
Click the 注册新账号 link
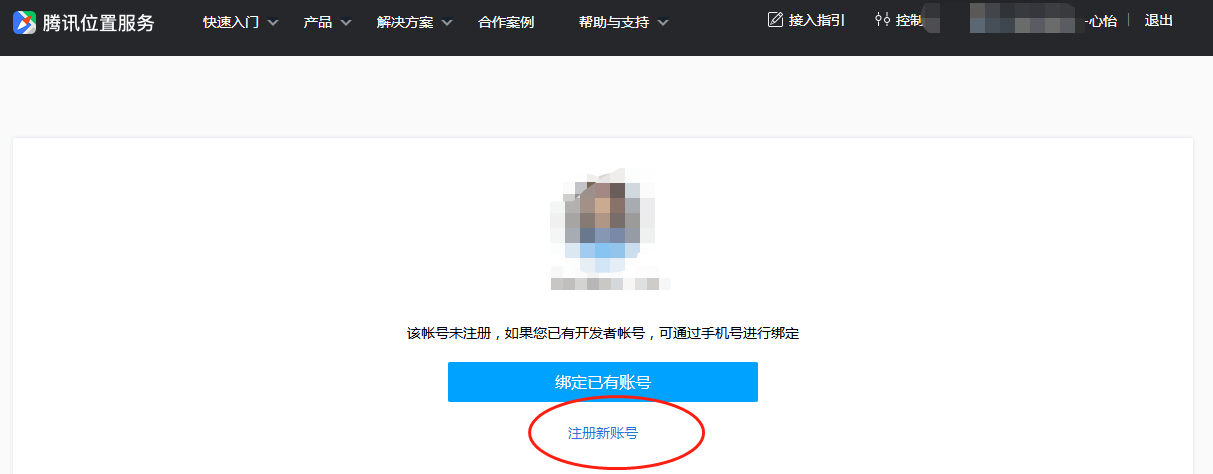[x=603, y=433]
